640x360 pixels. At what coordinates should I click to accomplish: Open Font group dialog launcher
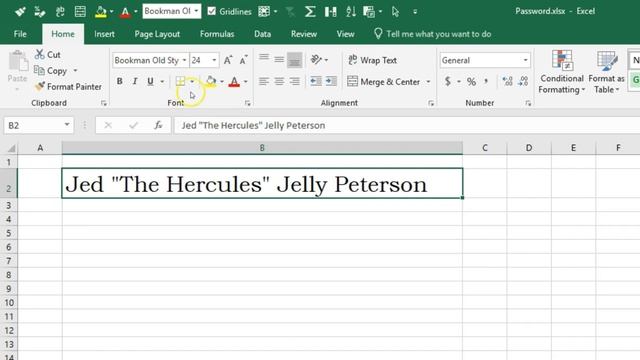click(x=247, y=103)
